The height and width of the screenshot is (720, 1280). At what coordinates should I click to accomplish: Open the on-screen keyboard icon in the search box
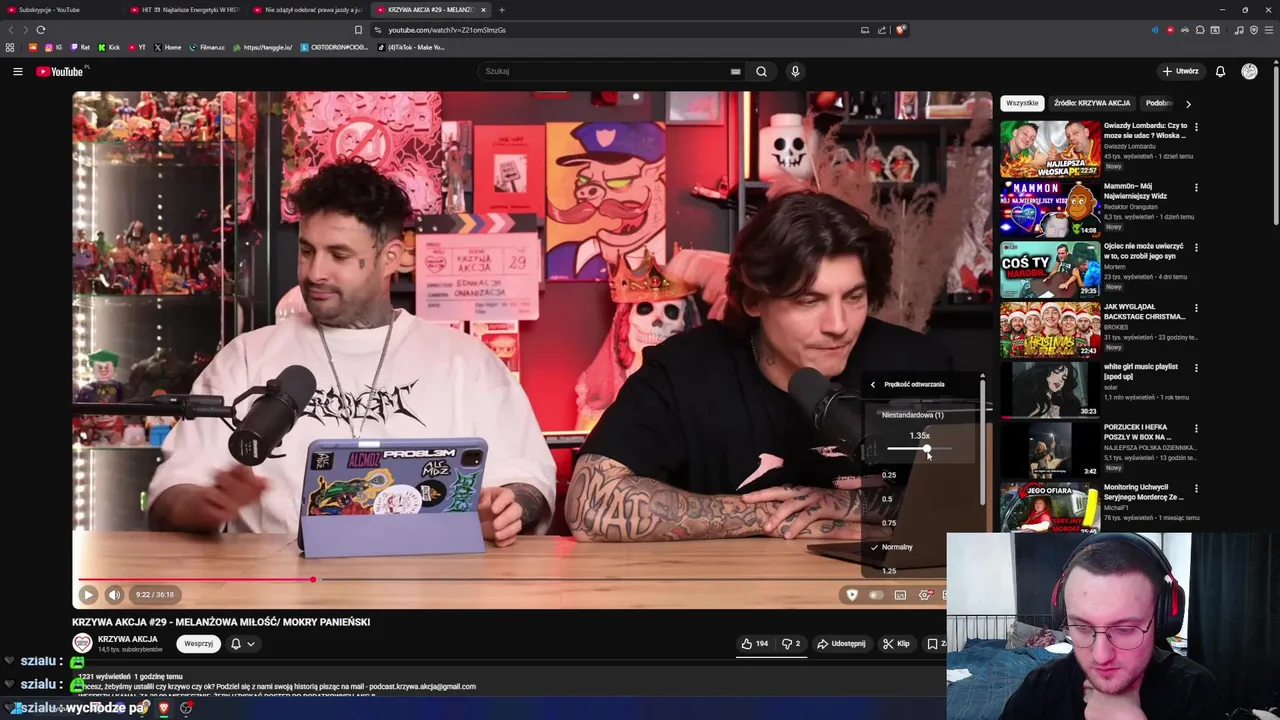click(x=735, y=71)
